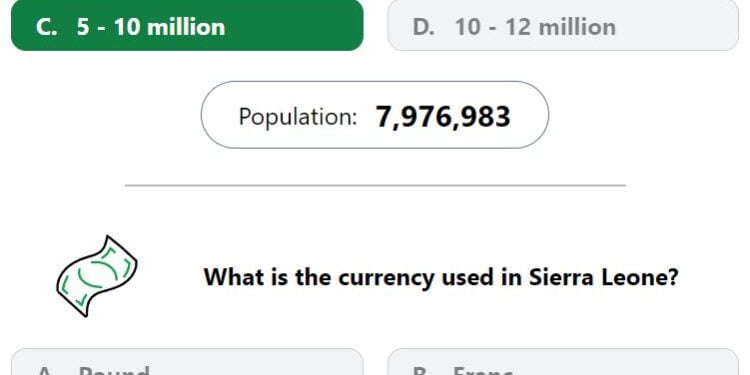This screenshot has width=750, height=375.
Task: Click the green markings inside banknote icon
Action: 99,275
